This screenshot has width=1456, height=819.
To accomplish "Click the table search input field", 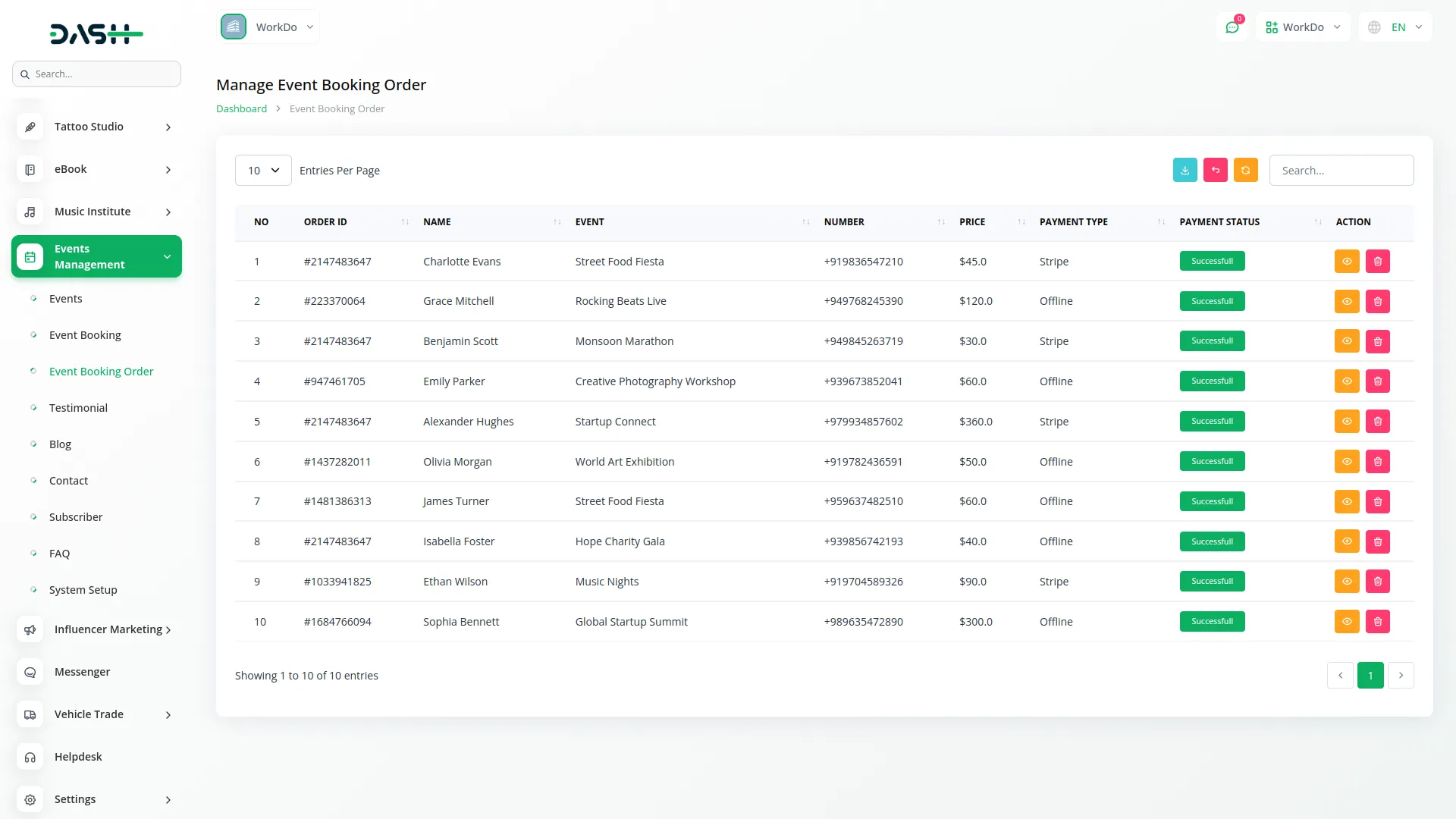I will pos(1341,171).
